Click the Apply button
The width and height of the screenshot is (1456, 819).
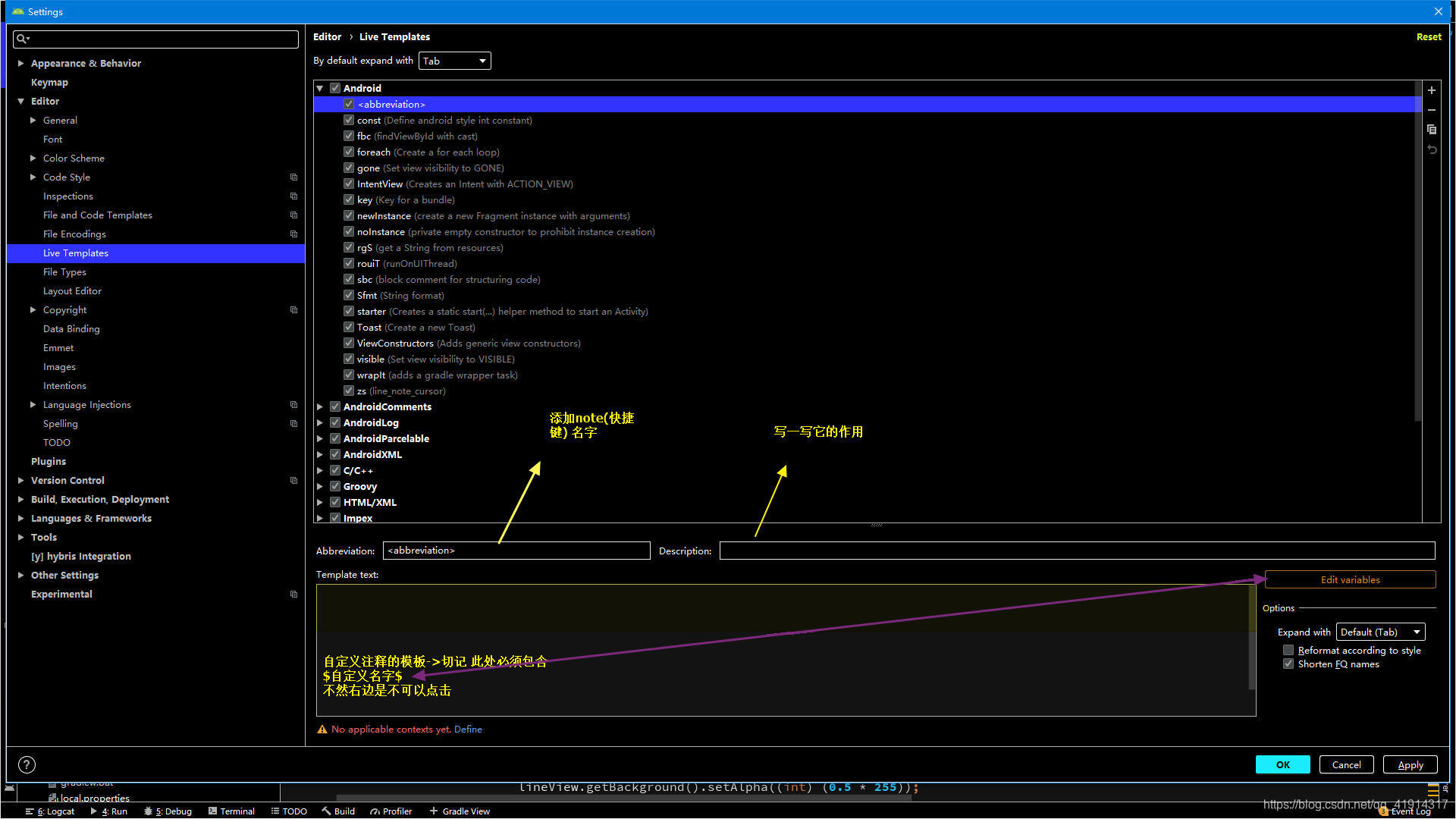pos(1410,764)
